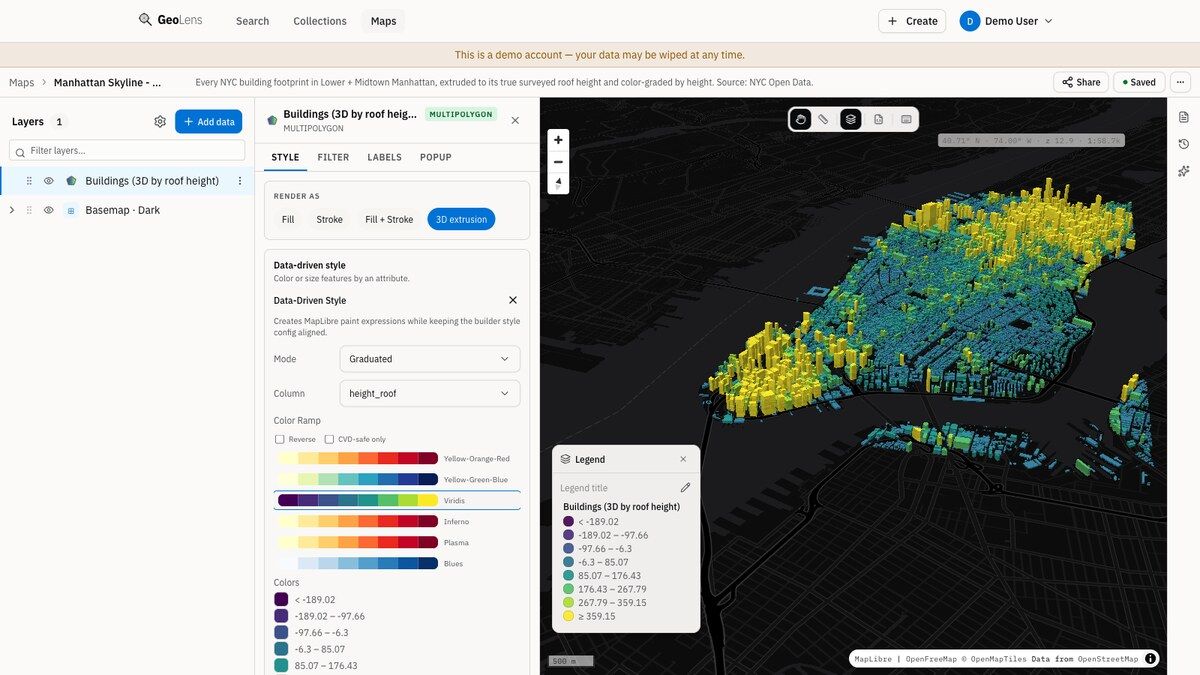The width and height of the screenshot is (1200, 675).
Task: Enable the Reverse color ramp checkbox
Action: pos(280,439)
